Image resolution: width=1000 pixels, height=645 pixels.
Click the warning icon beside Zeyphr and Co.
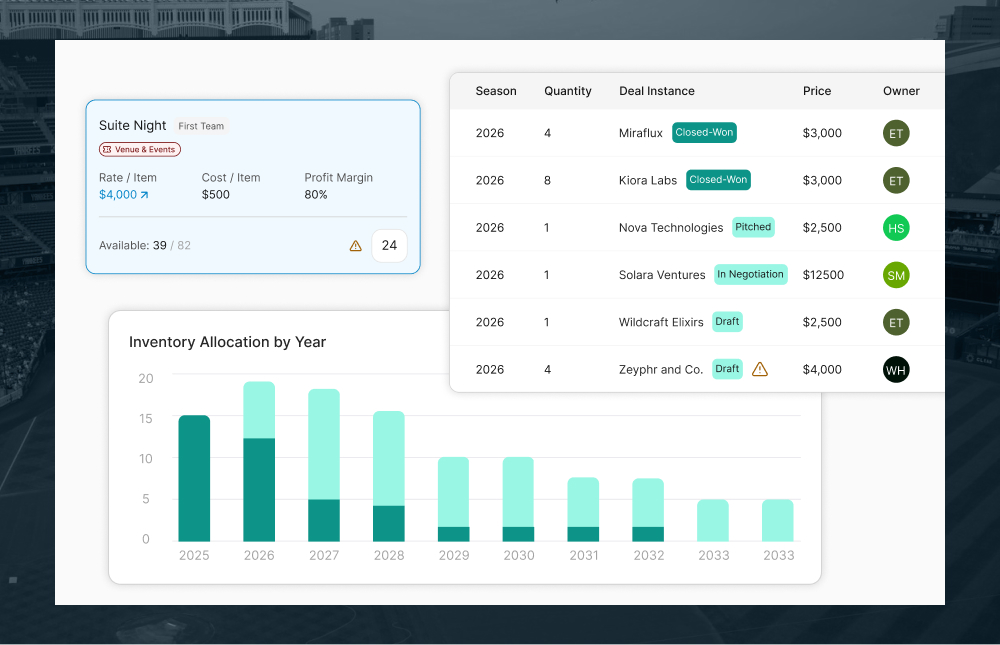tap(760, 369)
